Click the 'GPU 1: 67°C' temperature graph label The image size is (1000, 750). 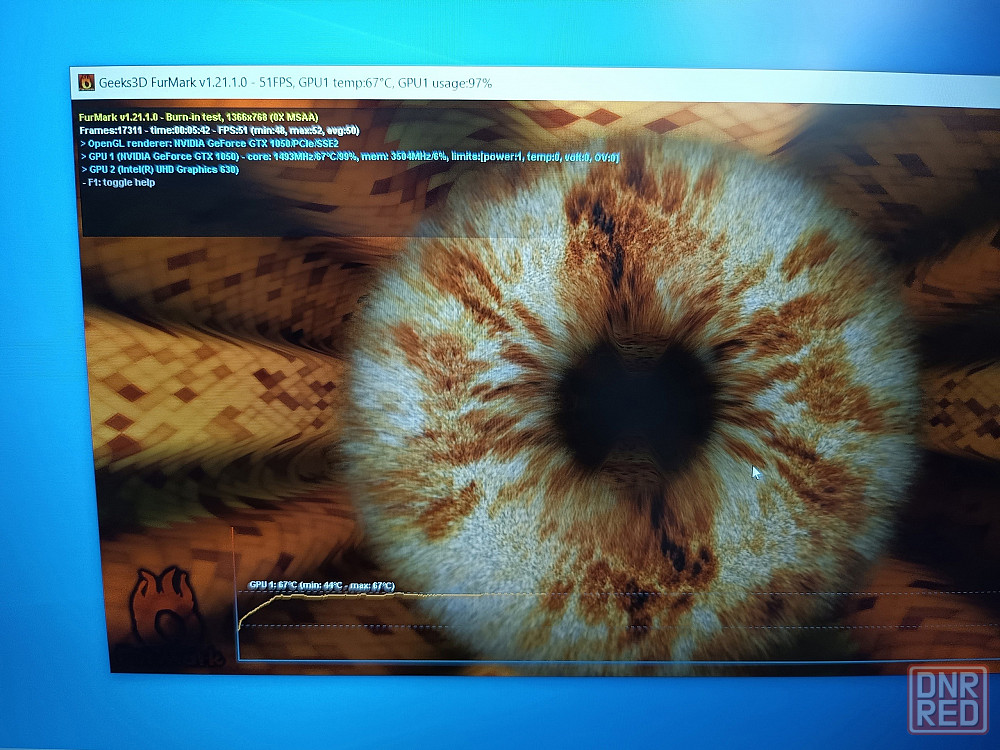pos(321,585)
